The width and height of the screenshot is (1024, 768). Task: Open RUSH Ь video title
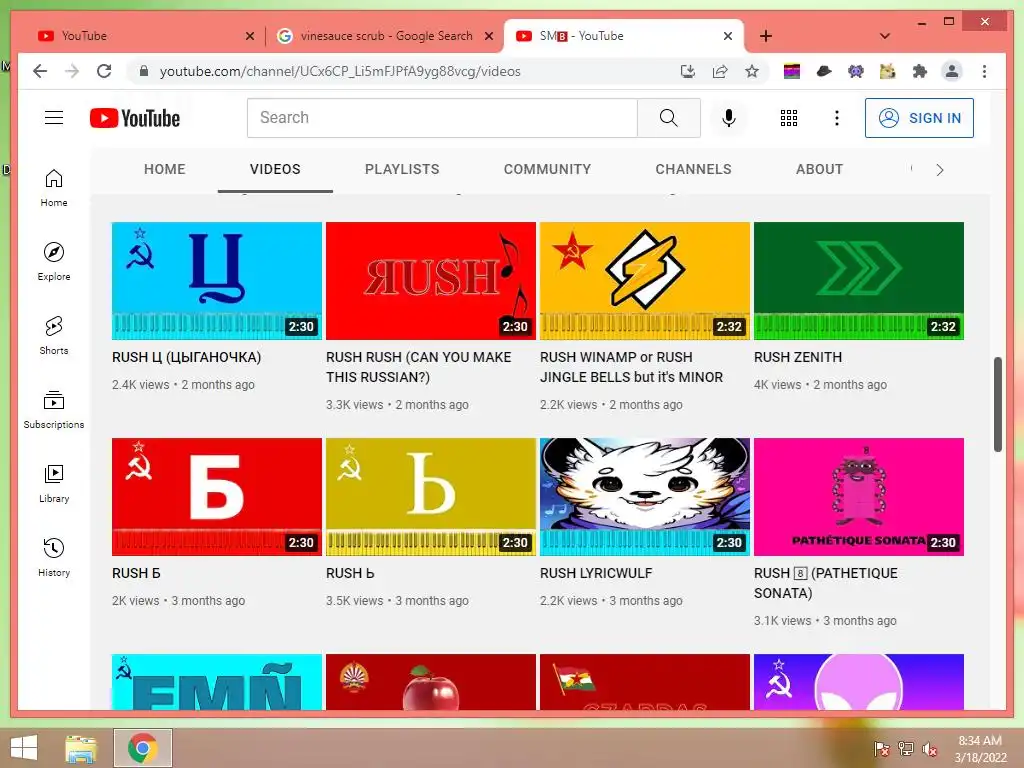coord(350,573)
